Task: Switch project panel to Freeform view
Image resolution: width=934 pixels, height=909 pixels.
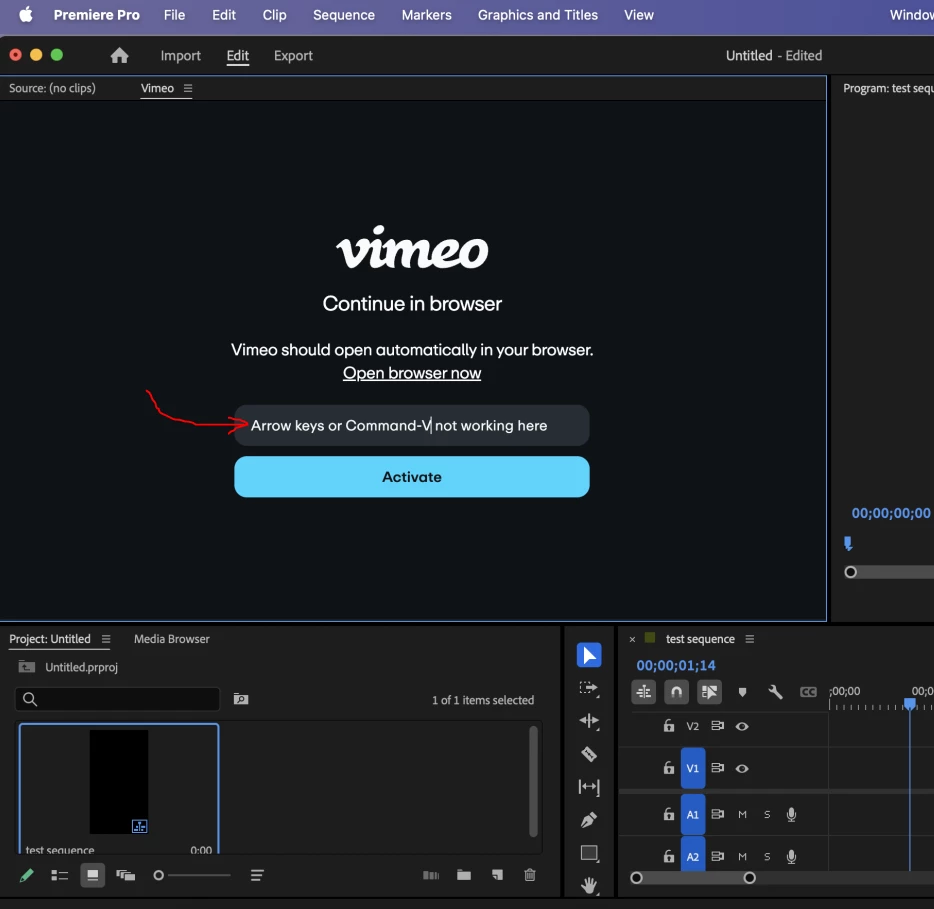Action: (125, 875)
